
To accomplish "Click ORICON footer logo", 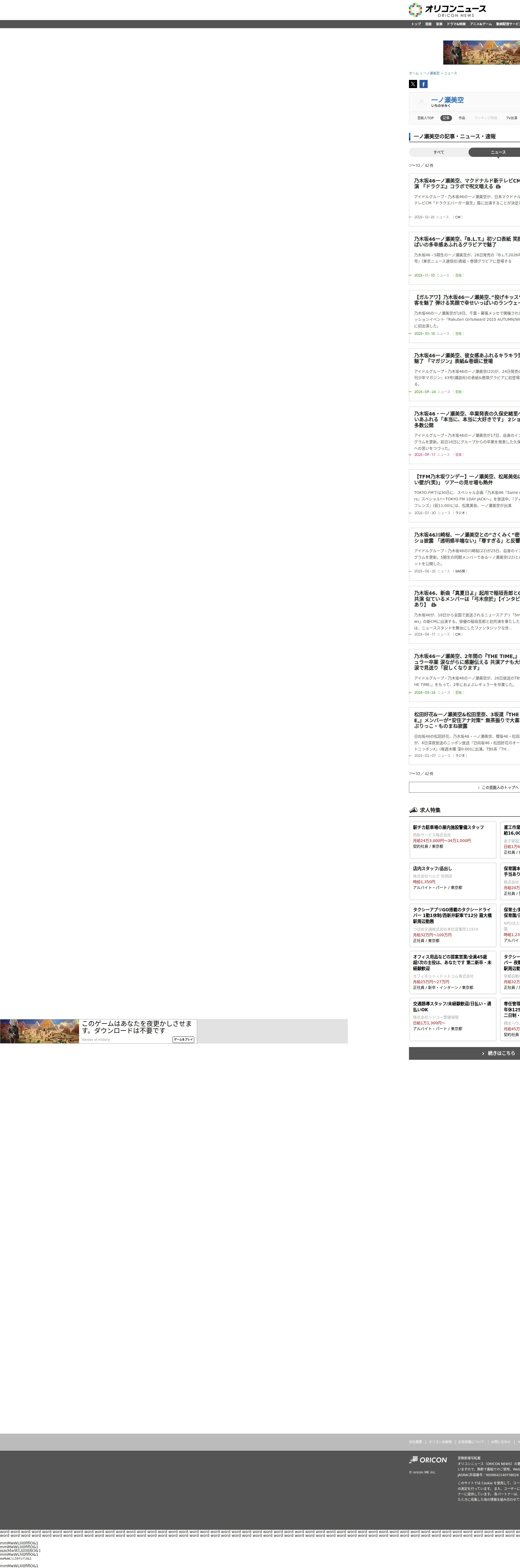I will 428,1460.
